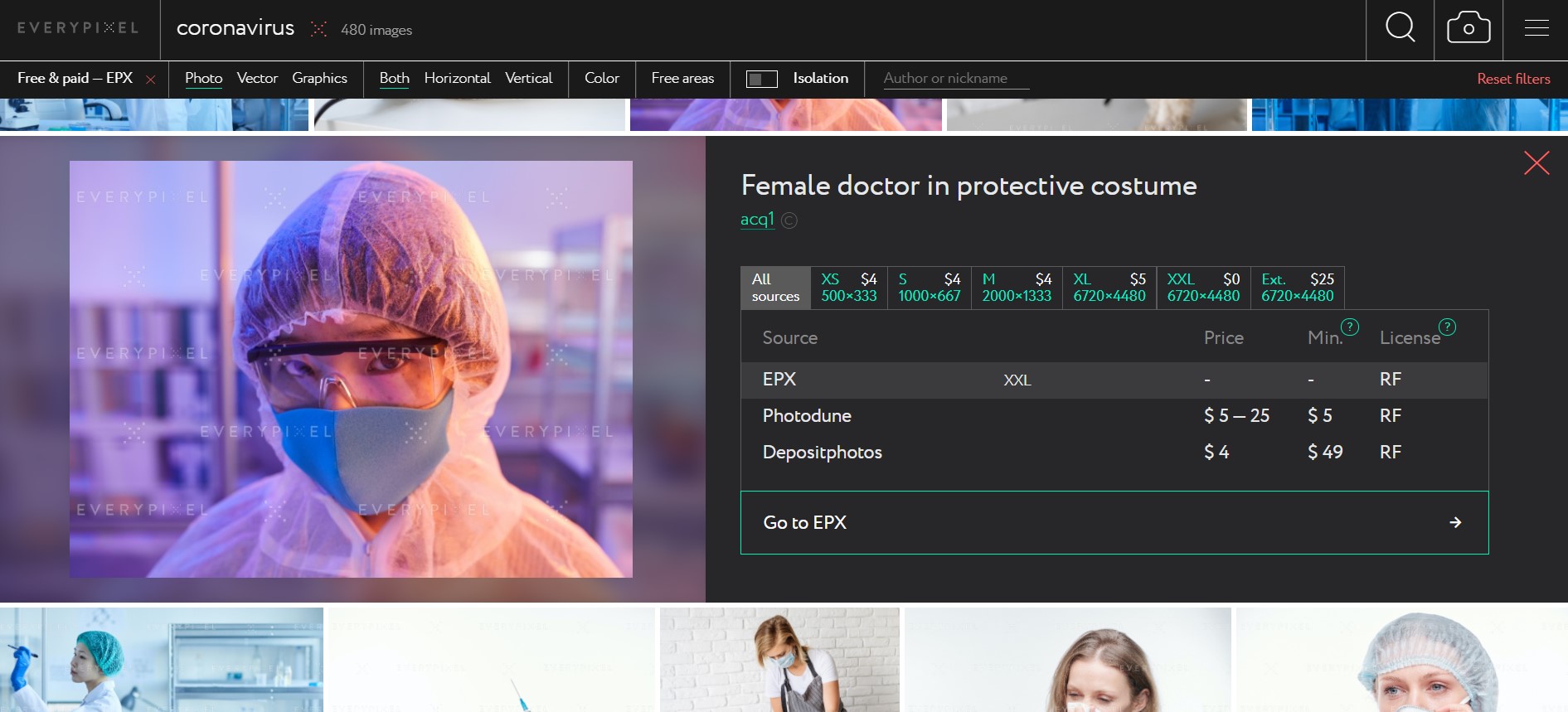Switch to the All sources tab
The image size is (1568, 712).
click(774, 288)
